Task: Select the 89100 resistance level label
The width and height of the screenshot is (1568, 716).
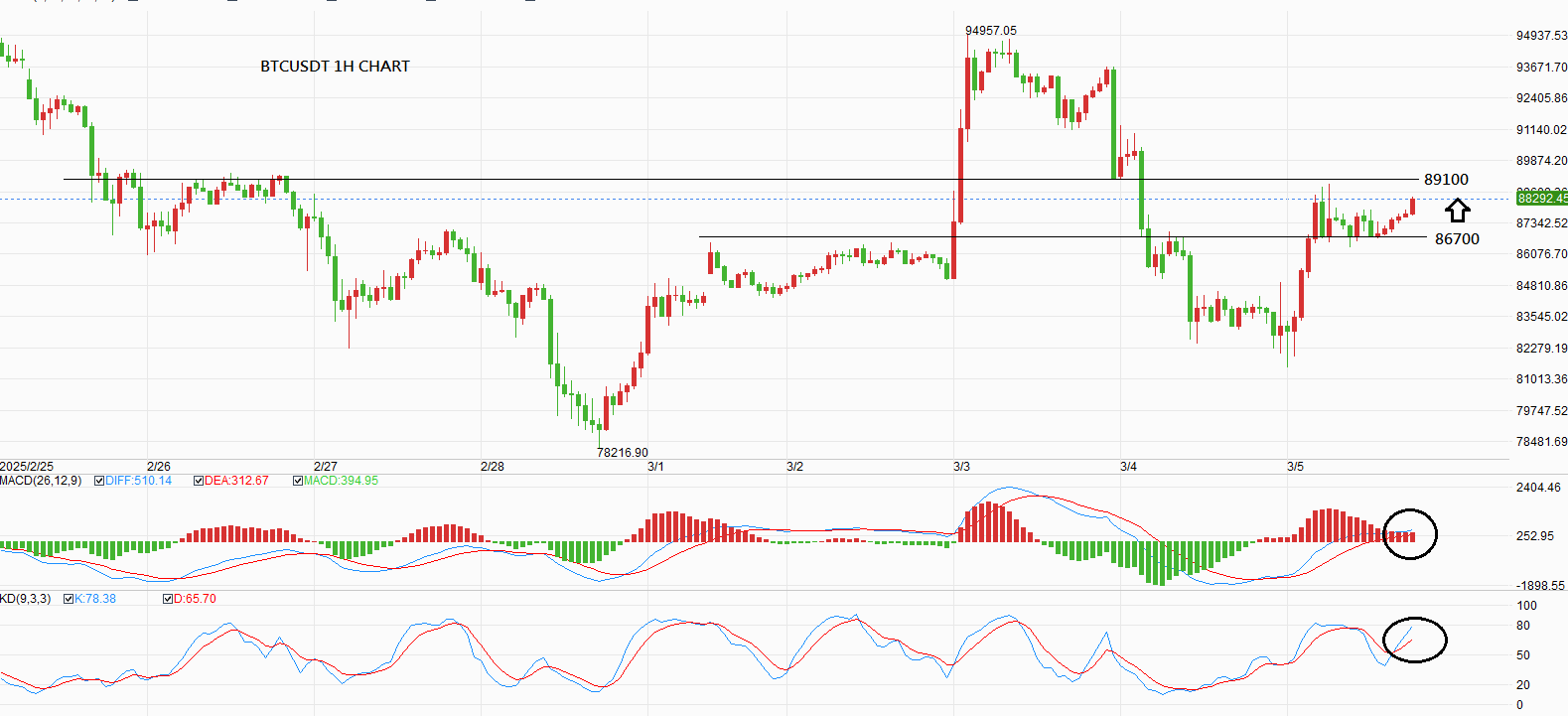Action: [x=1445, y=180]
